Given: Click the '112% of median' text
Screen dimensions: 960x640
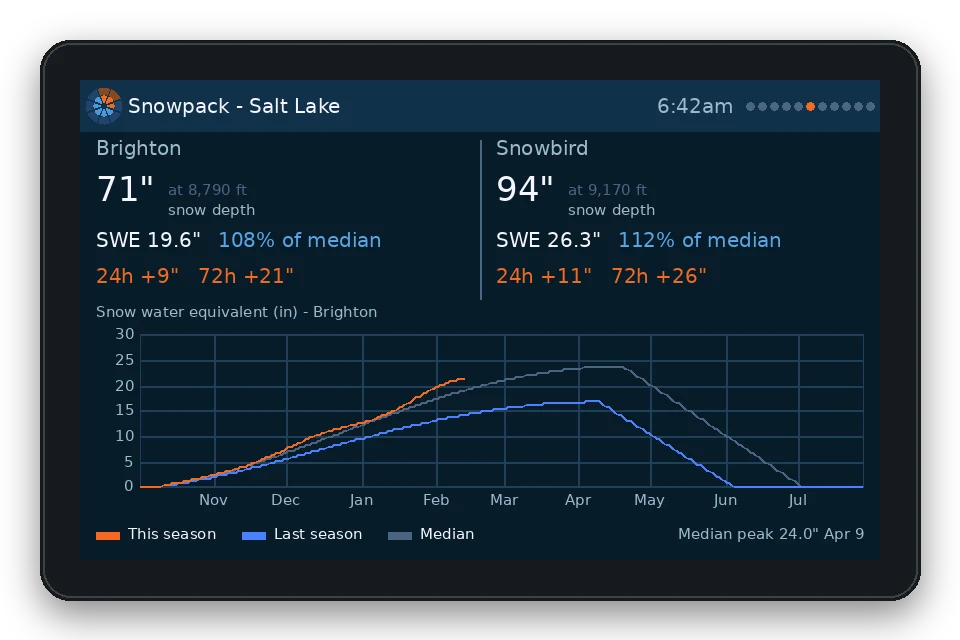Looking at the screenshot, I should (699, 240).
